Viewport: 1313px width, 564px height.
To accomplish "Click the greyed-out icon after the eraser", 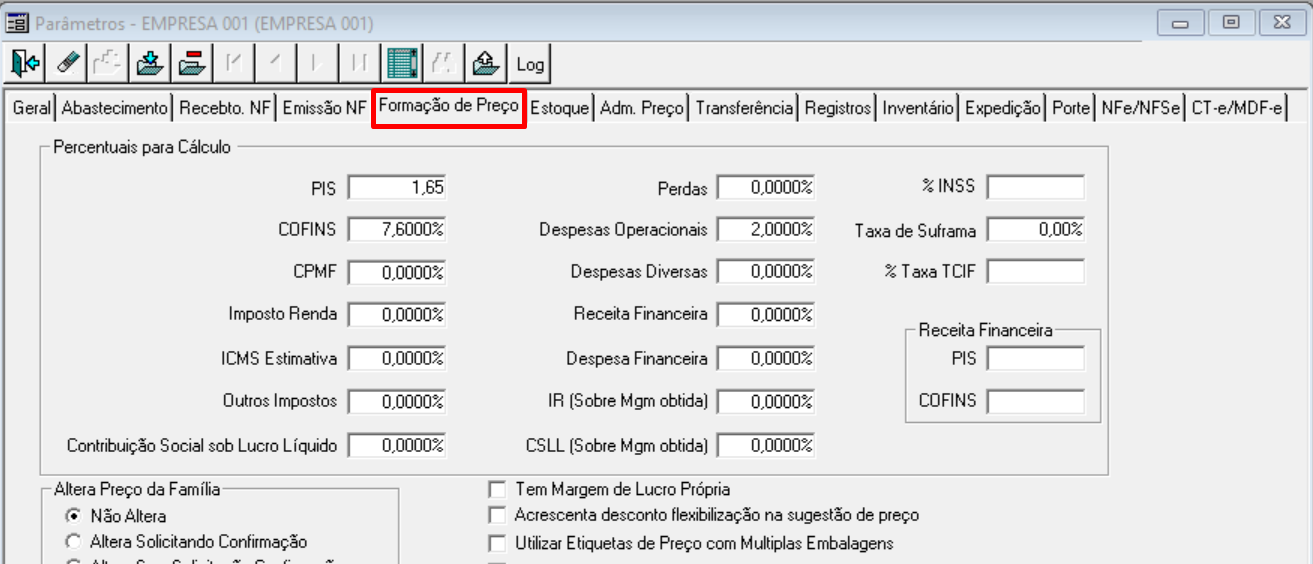I will 108,64.
